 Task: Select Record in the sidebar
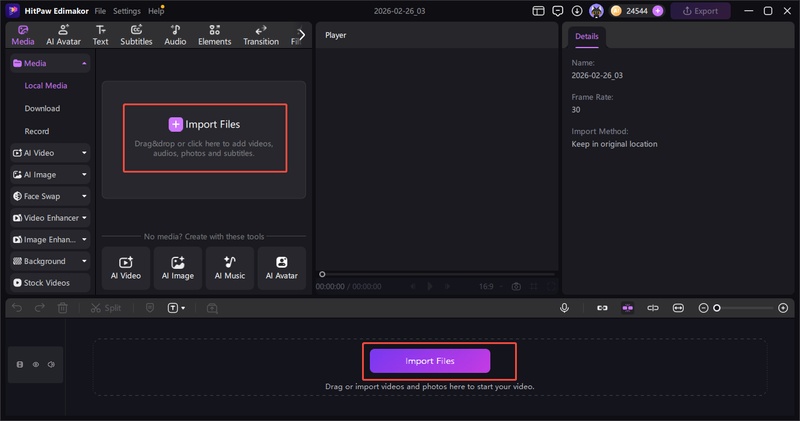point(37,131)
